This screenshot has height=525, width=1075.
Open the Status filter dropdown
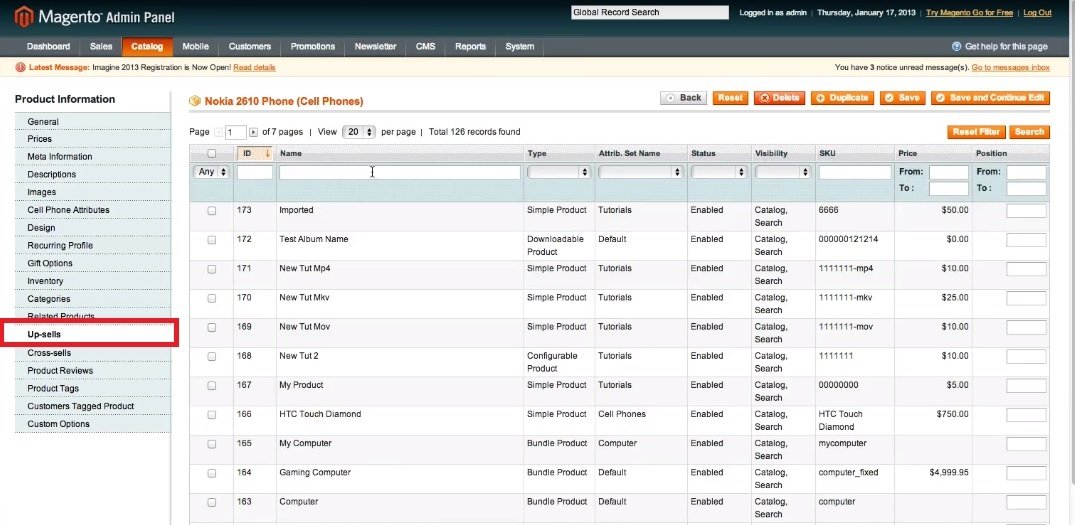point(719,172)
